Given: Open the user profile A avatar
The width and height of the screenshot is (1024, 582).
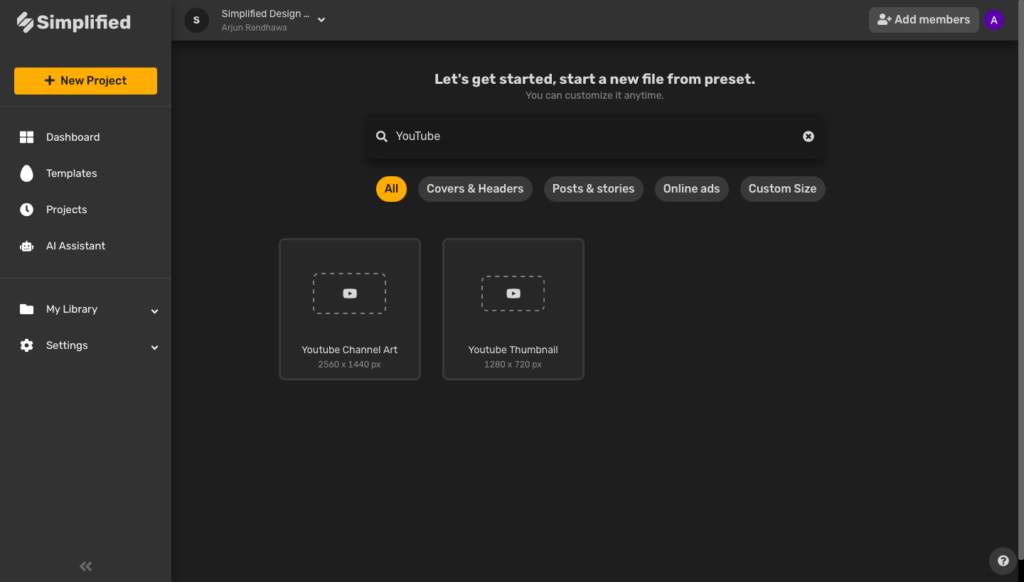Looking at the screenshot, I should coord(994,20).
